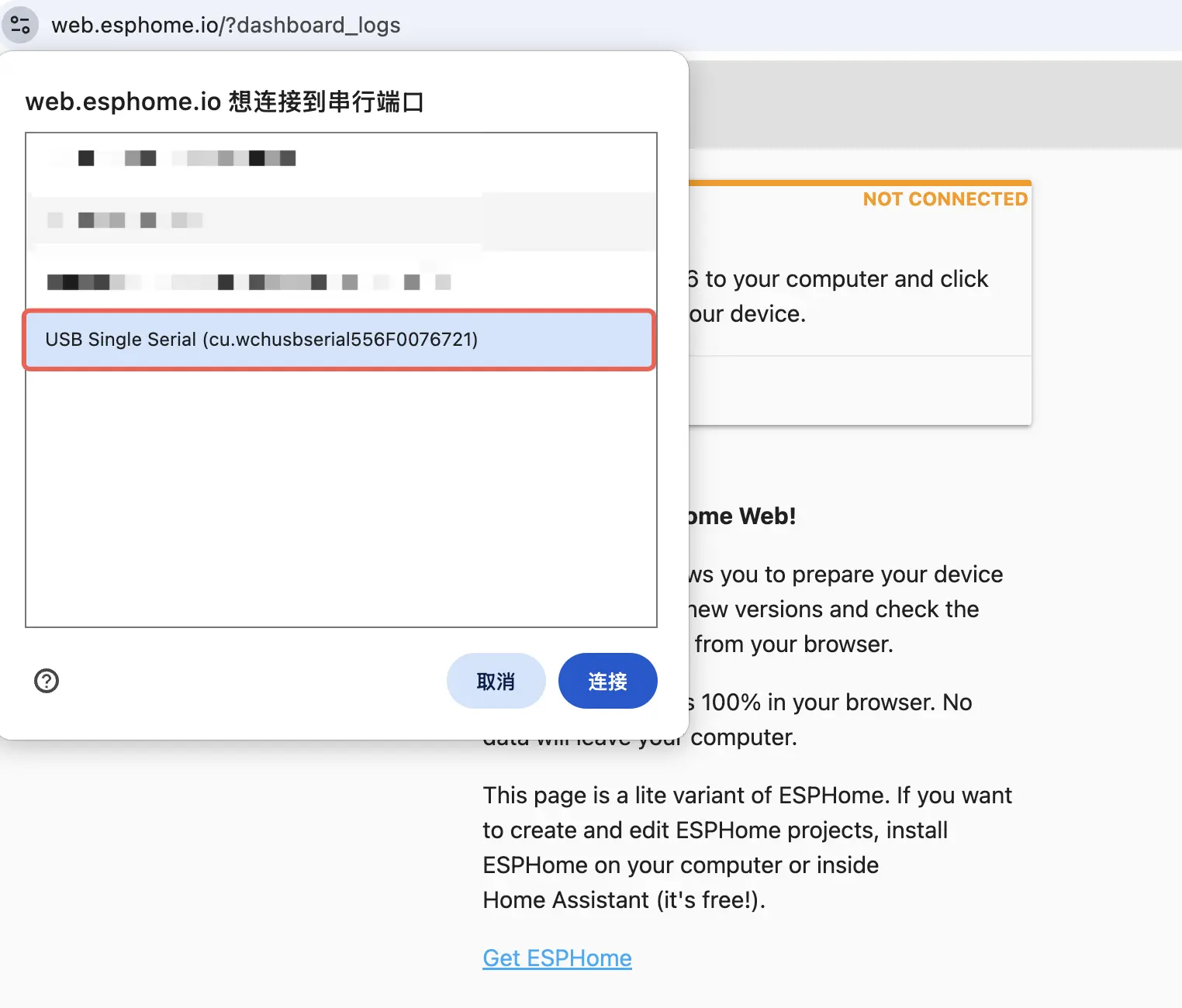Click empty space in serial port list

(x=340, y=496)
